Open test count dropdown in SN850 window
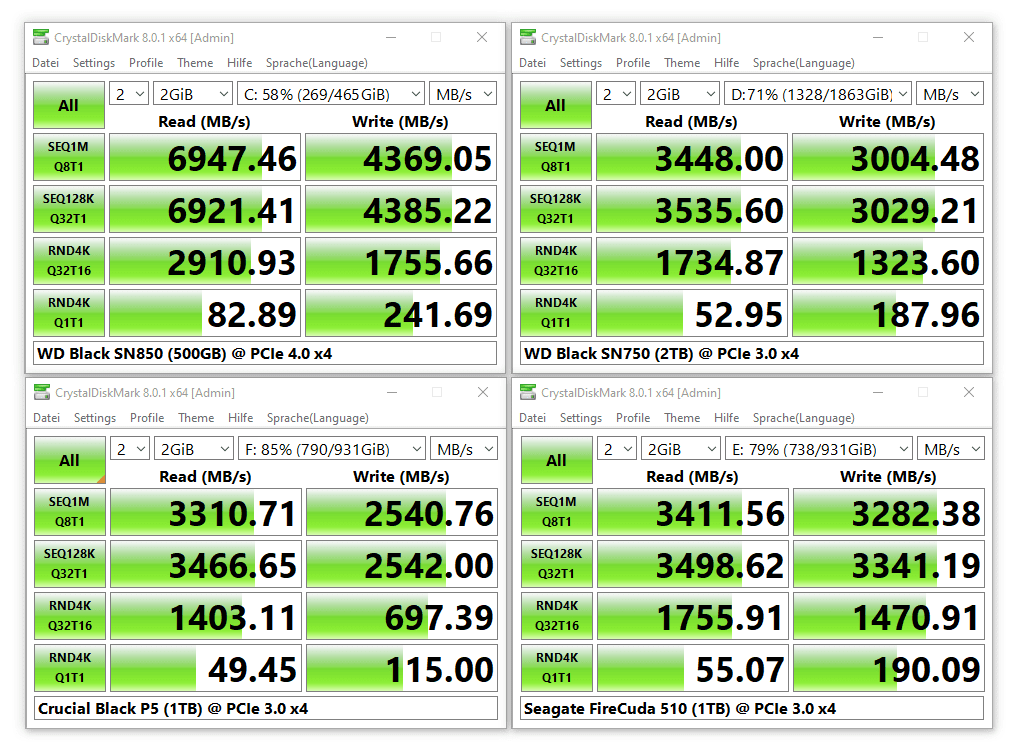Screen dimensions: 1024x747 (x=129, y=95)
